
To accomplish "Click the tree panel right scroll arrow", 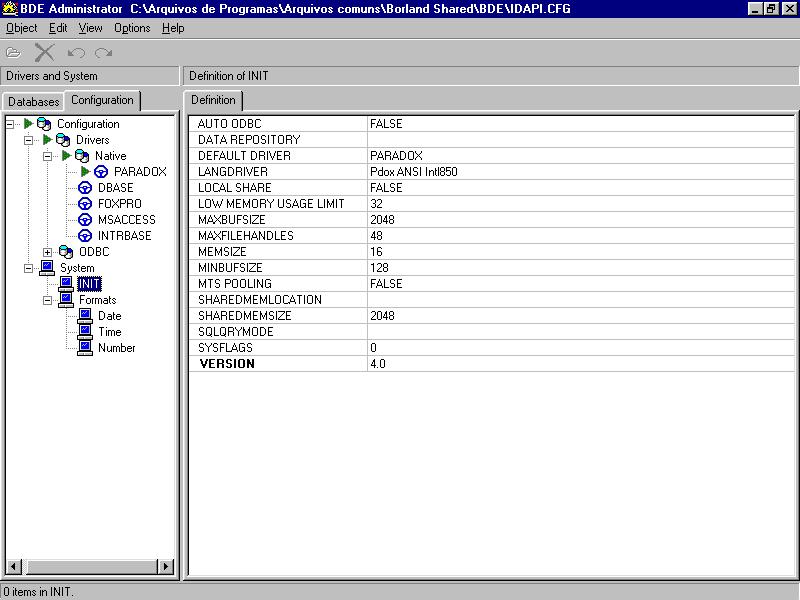I will (166, 567).
